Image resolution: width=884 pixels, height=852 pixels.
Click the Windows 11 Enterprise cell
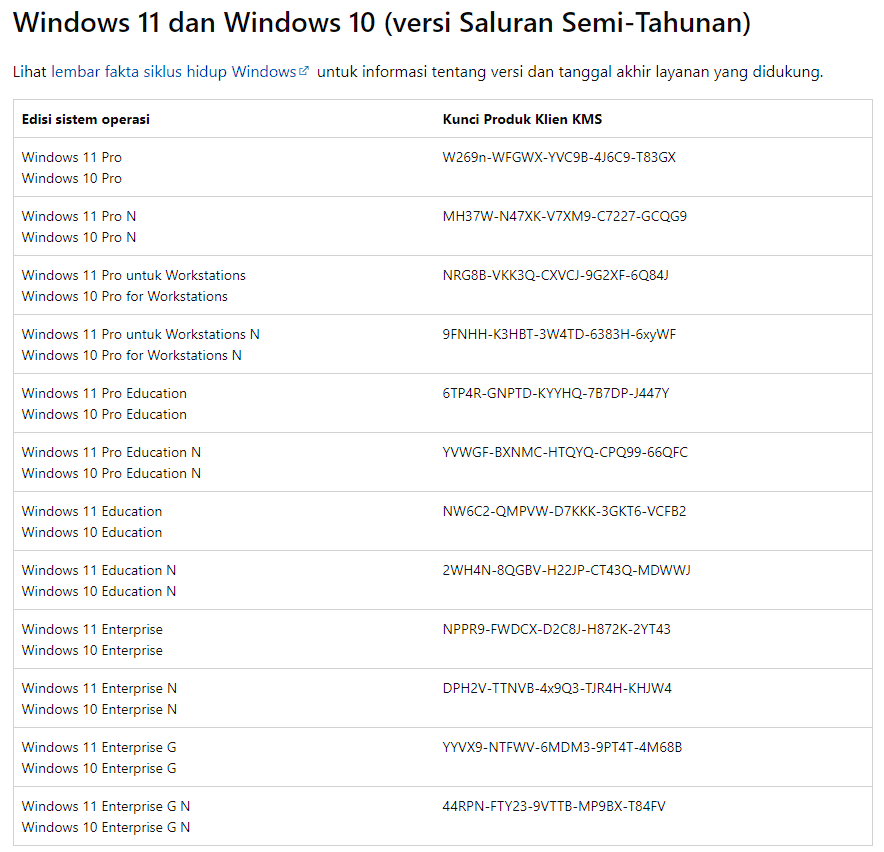click(x=92, y=629)
